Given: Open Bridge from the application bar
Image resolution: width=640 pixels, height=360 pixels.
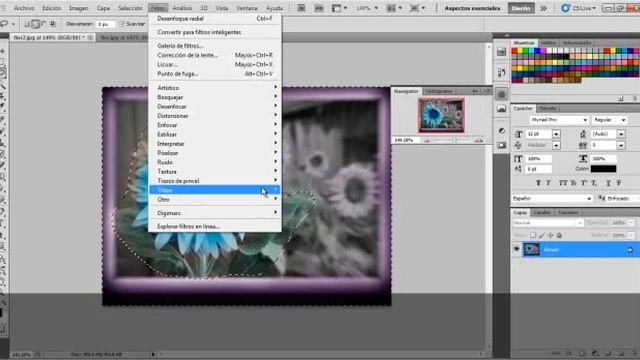Looking at the screenshot, I should click(x=301, y=8).
